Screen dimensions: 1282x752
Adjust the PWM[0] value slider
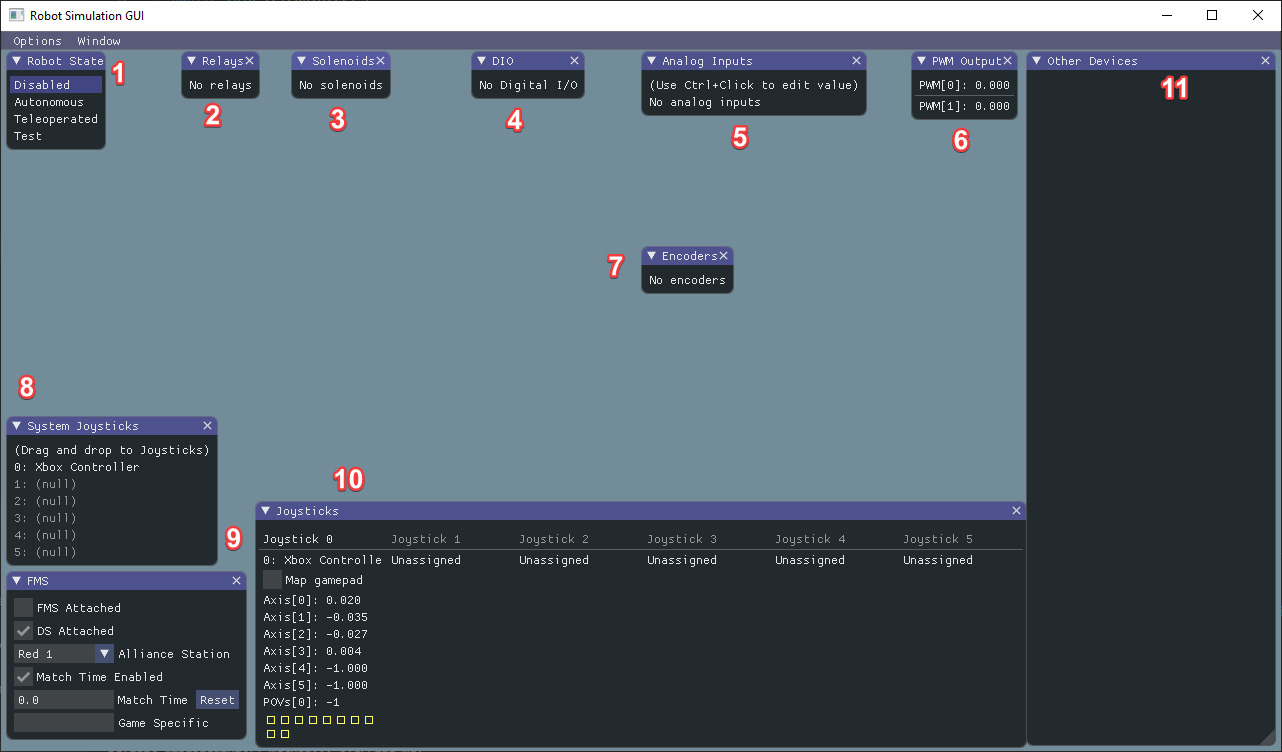click(964, 85)
